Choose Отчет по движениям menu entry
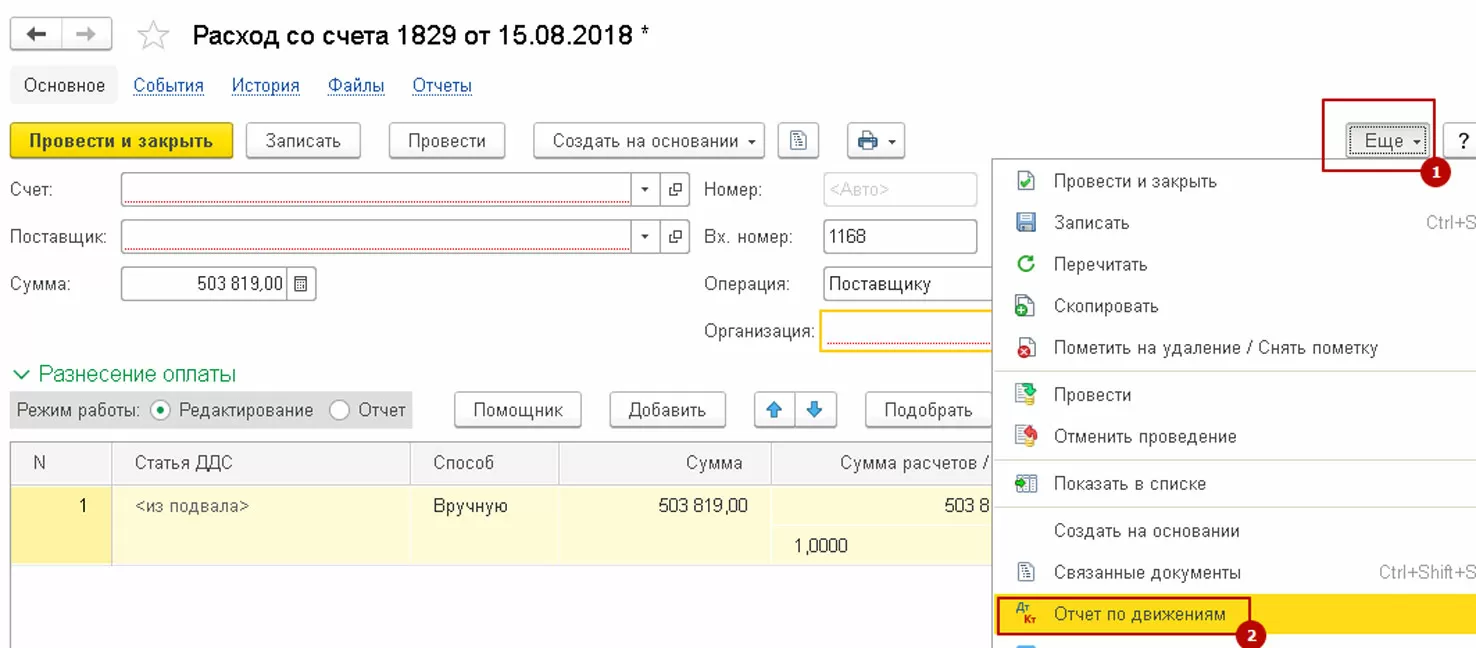 click(1235, 614)
